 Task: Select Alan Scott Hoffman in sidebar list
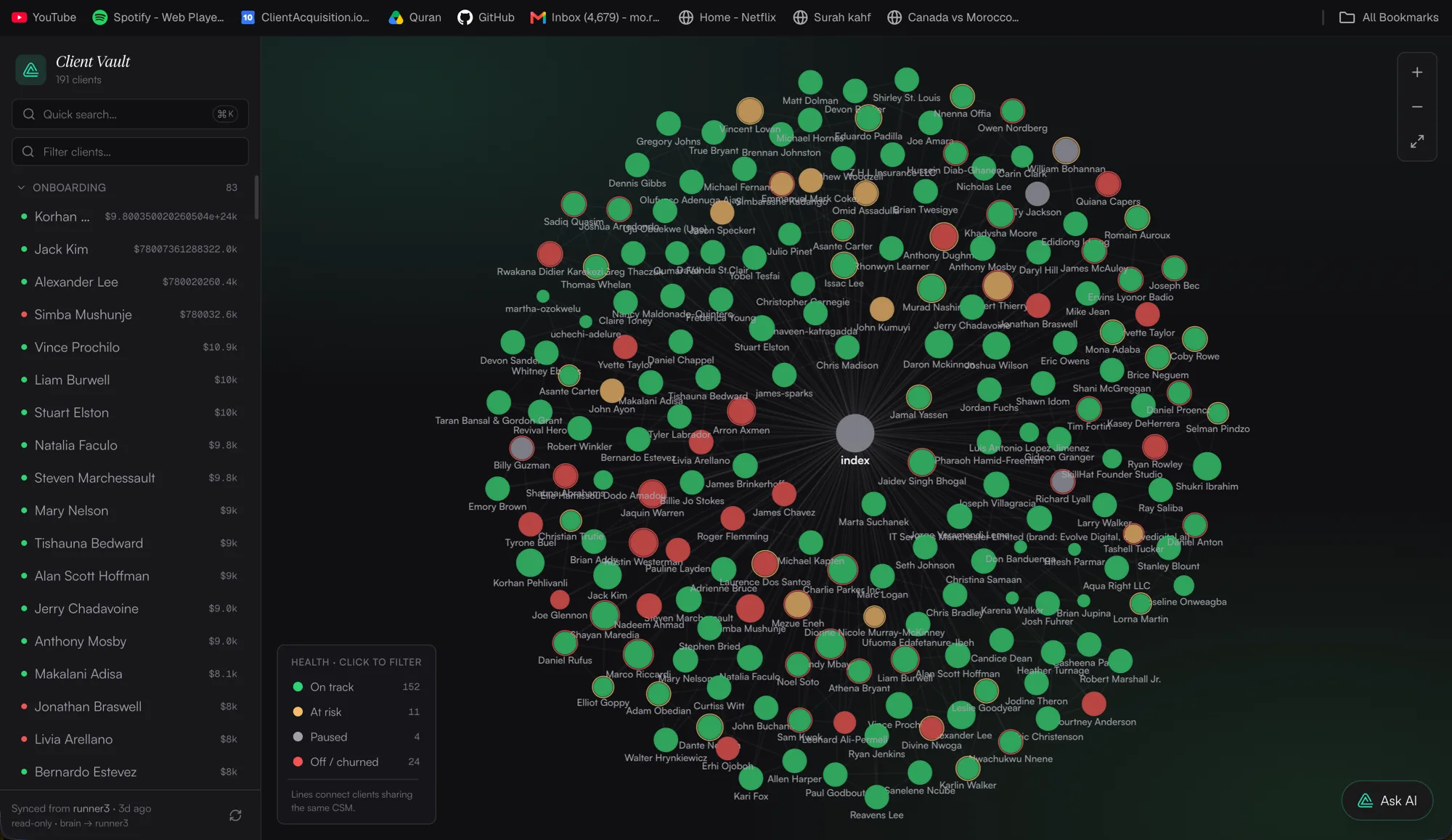point(130,576)
